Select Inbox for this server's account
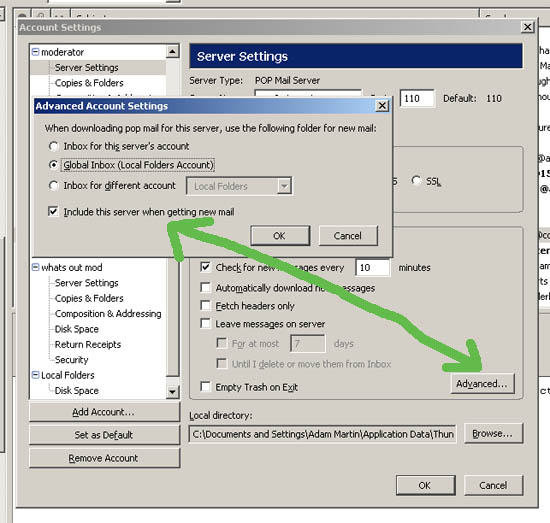Image resolution: width=550 pixels, height=523 pixels. [x=54, y=146]
